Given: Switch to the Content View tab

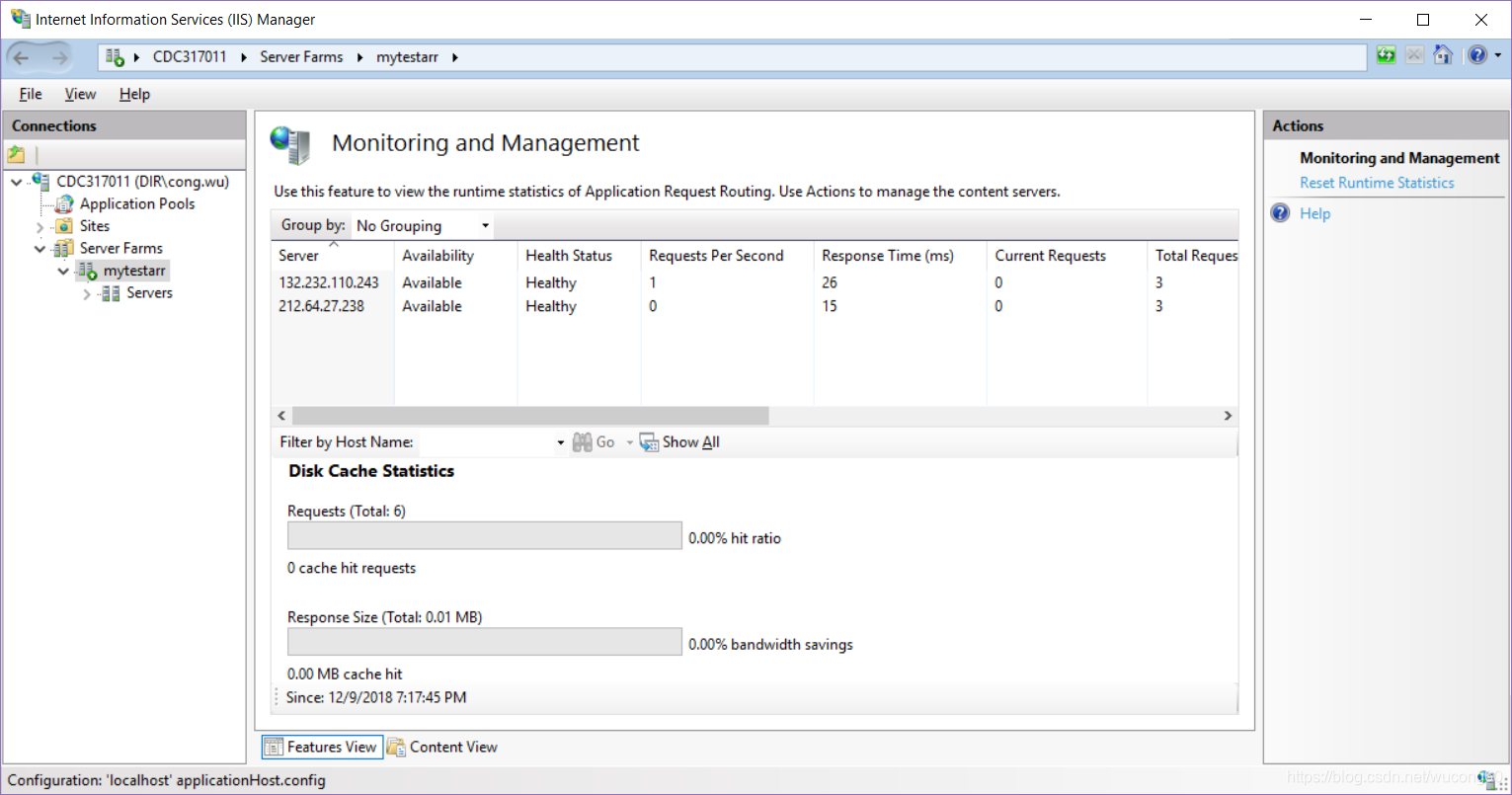Looking at the screenshot, I should click(442, 747).
